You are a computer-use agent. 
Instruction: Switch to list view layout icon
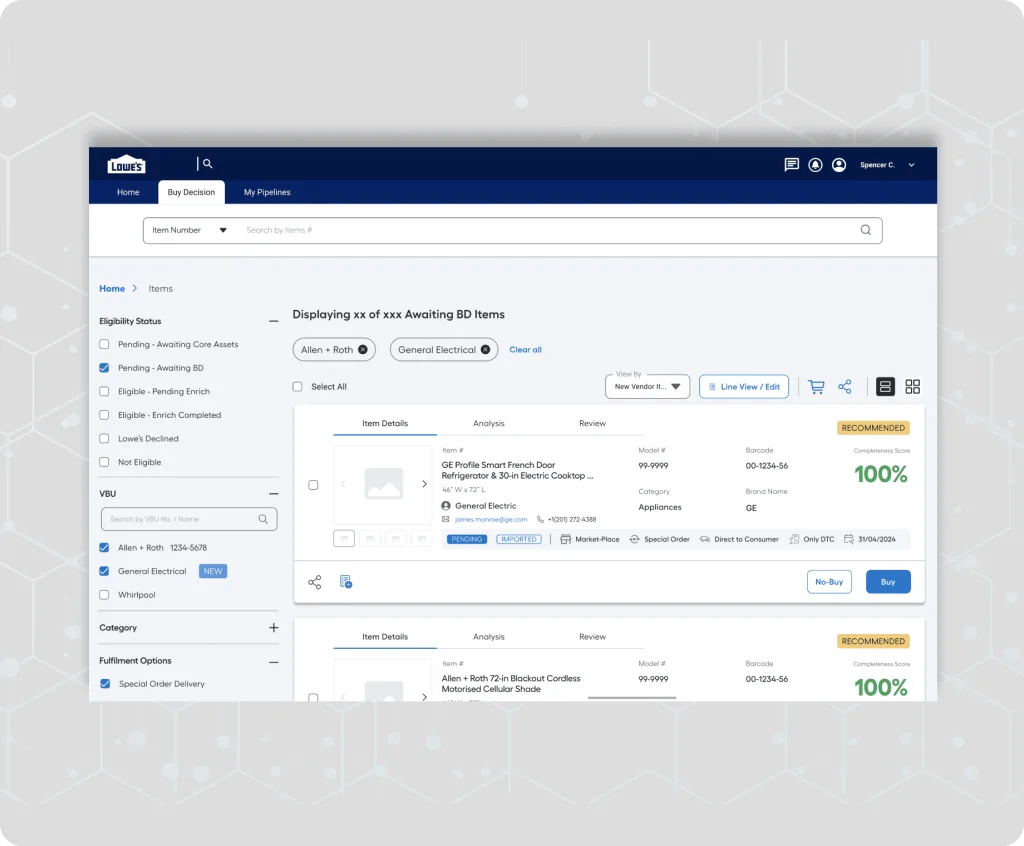[885, 387]
